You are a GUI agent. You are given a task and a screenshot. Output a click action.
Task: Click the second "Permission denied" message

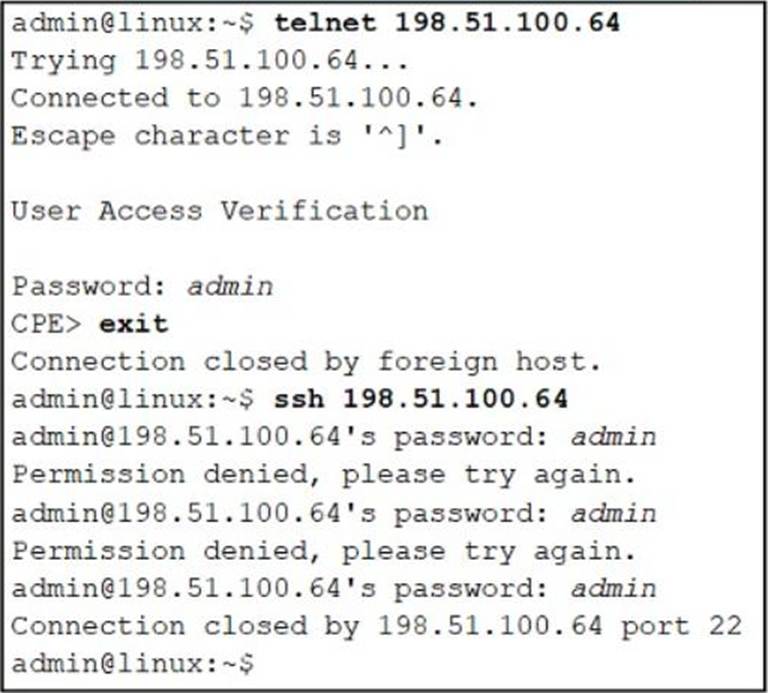323,551
